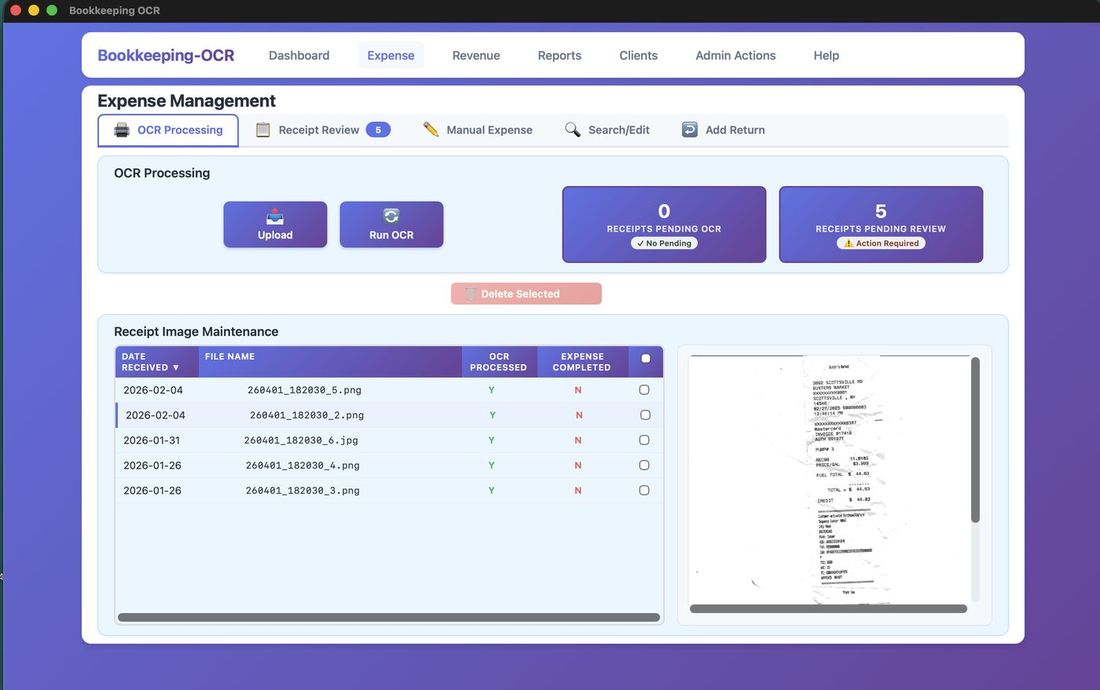Click the Add Return arrows icon
1100x690 pixels.
[x=689, y=130]
